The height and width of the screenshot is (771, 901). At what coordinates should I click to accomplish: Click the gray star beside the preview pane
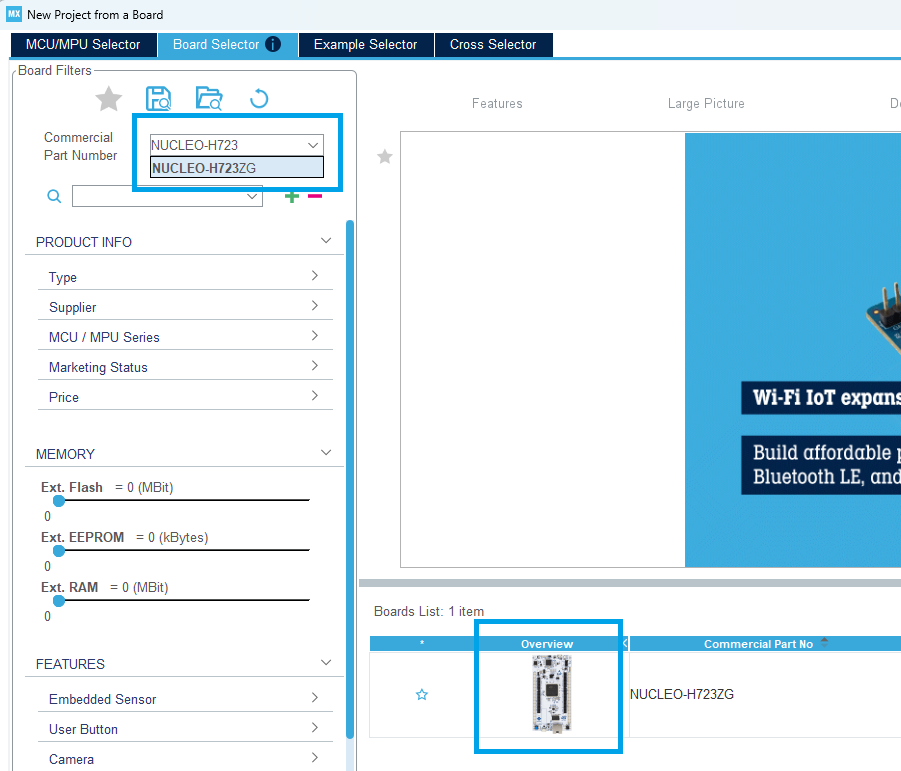click(x=385, y=156)
